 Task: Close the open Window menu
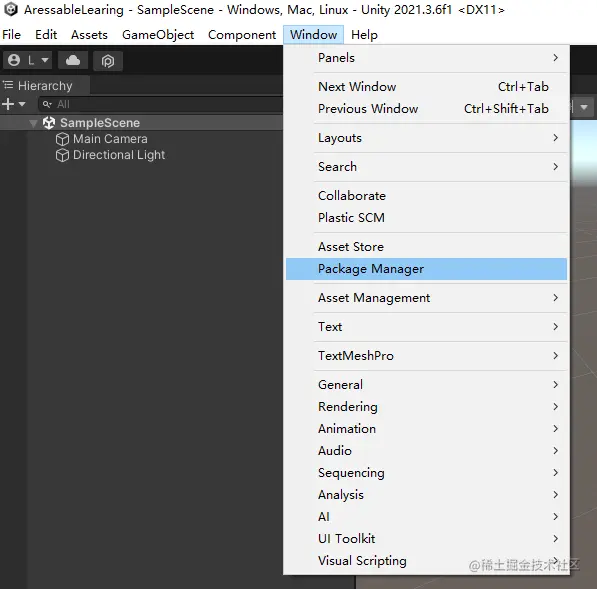[x=313, y=35]
